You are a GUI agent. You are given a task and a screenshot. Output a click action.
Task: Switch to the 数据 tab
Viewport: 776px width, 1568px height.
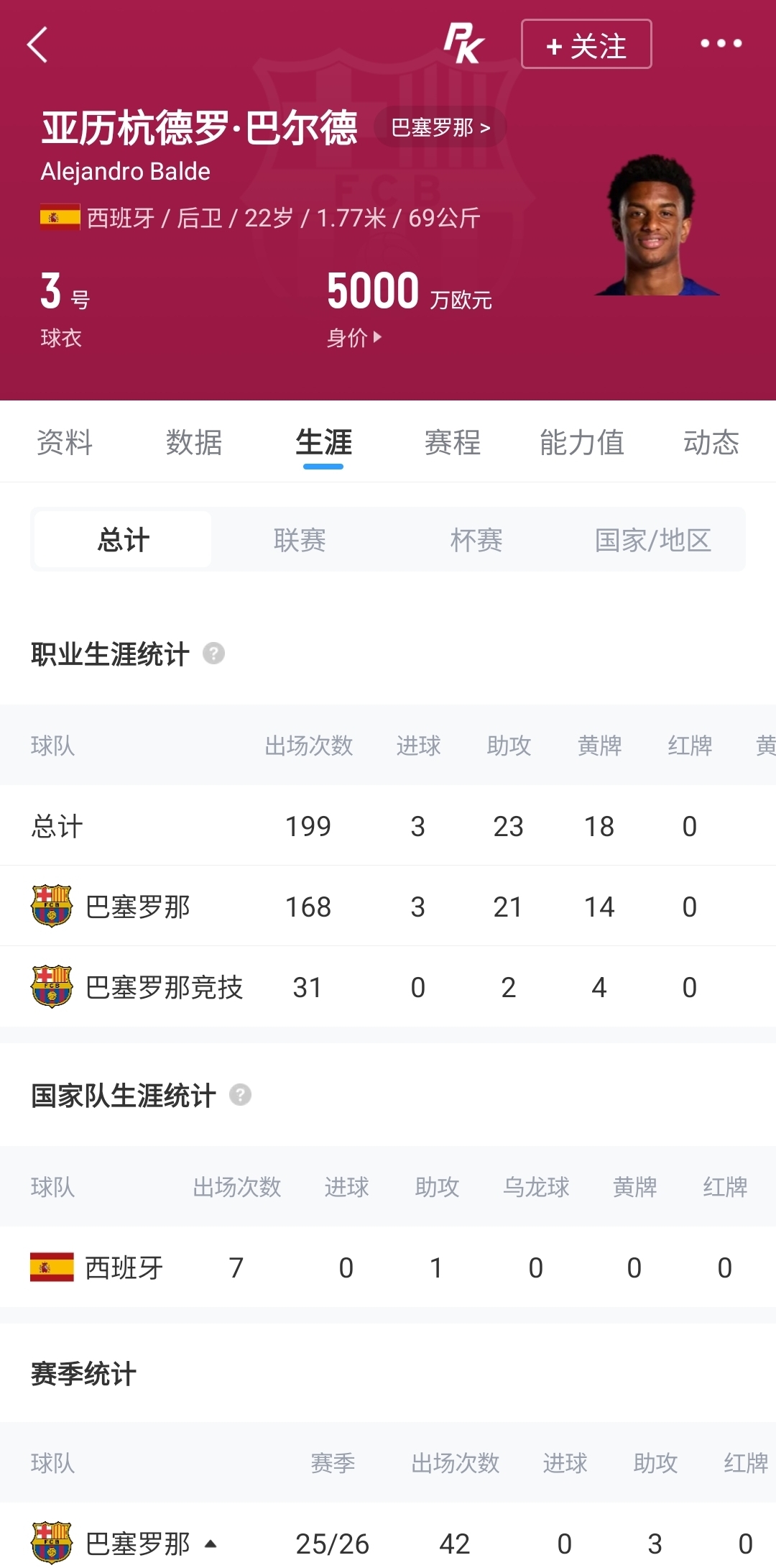(x=194, y=442)
